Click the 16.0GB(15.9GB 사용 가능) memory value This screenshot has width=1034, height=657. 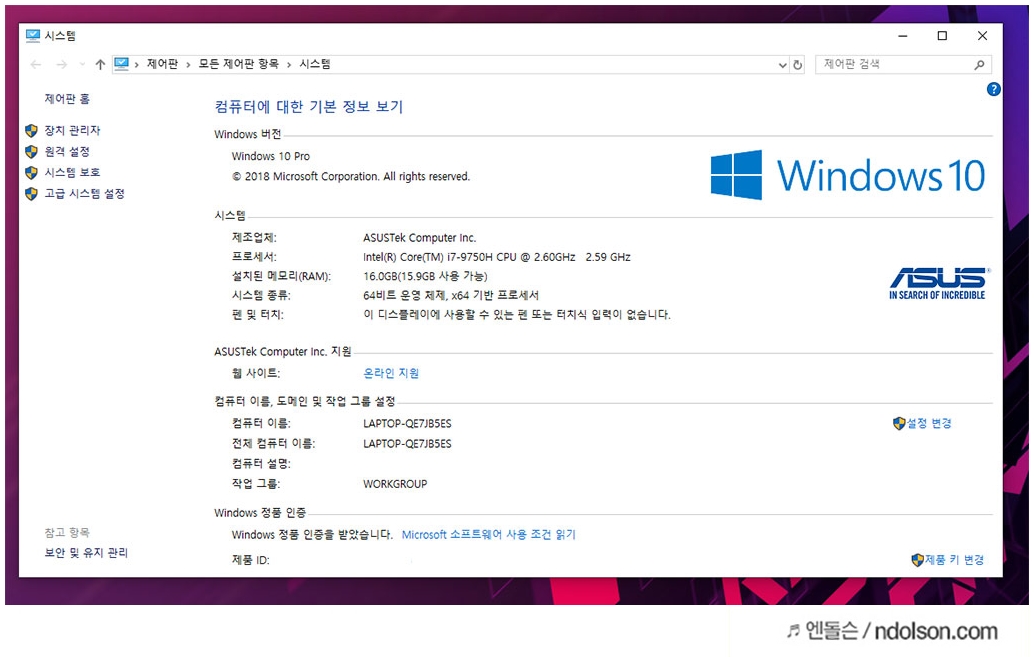coord(425,276)
